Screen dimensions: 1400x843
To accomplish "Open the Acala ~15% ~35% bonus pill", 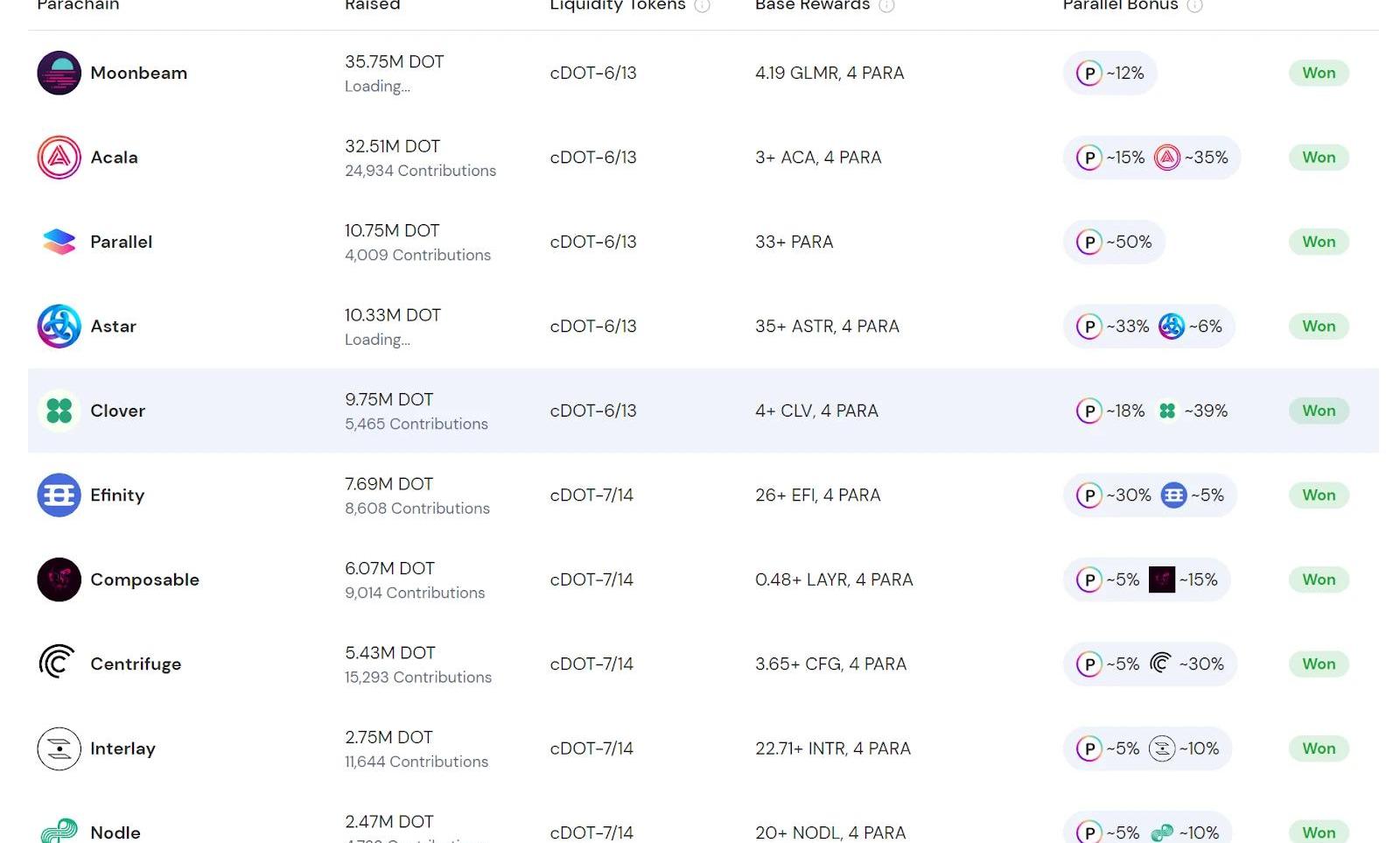I will (x=1151, y=158).
